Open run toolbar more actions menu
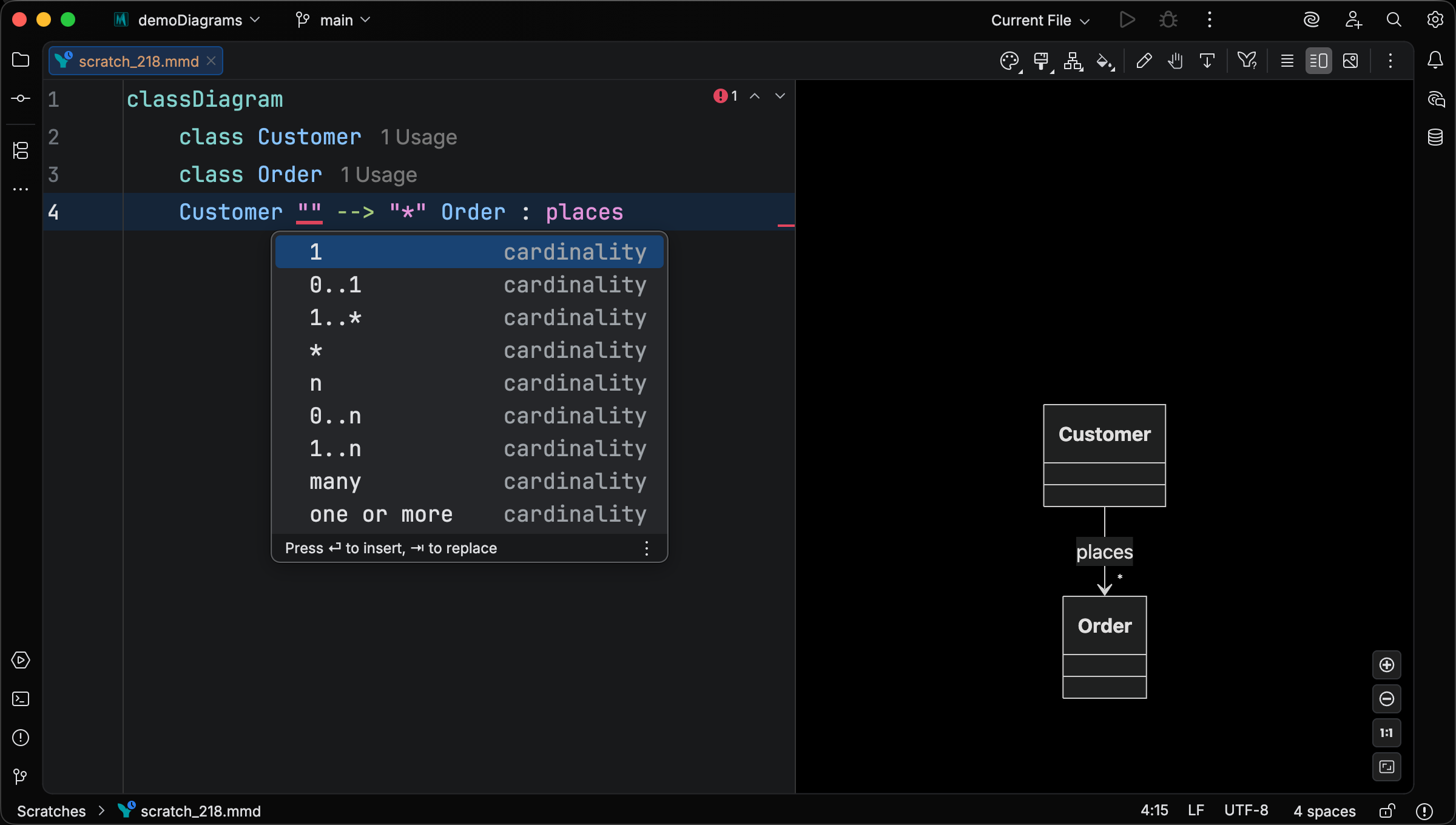Viewport: 1456px width, 825px height. coord(1209,20)
